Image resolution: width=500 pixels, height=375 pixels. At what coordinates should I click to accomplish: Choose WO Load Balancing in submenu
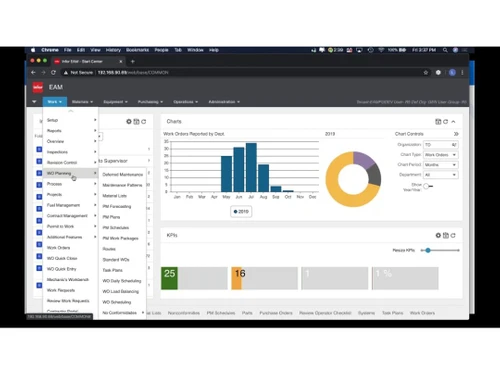pyautogui.click(x=122, y=291)
